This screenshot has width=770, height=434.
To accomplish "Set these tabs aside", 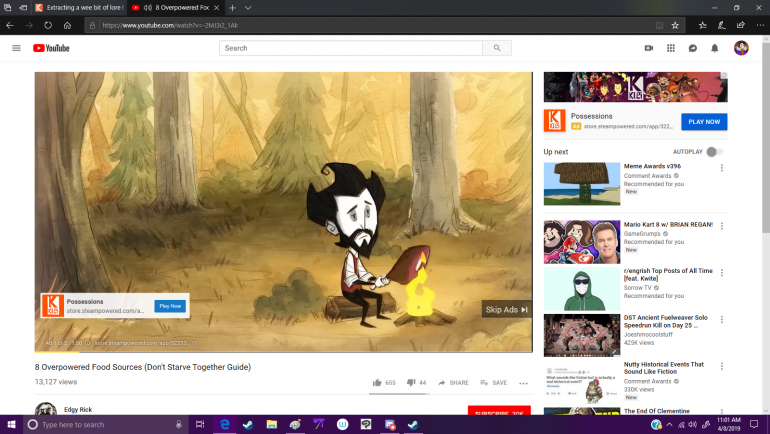I will [23, 8].
